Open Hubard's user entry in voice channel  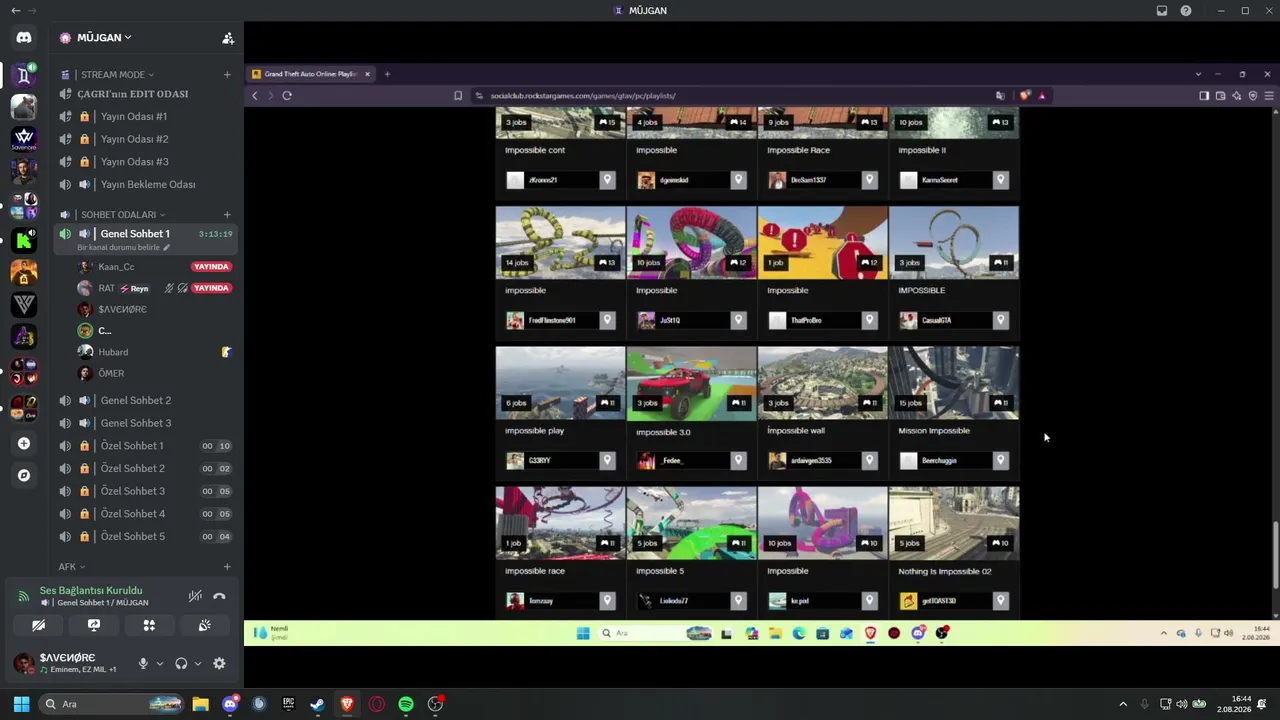point(155,352)
